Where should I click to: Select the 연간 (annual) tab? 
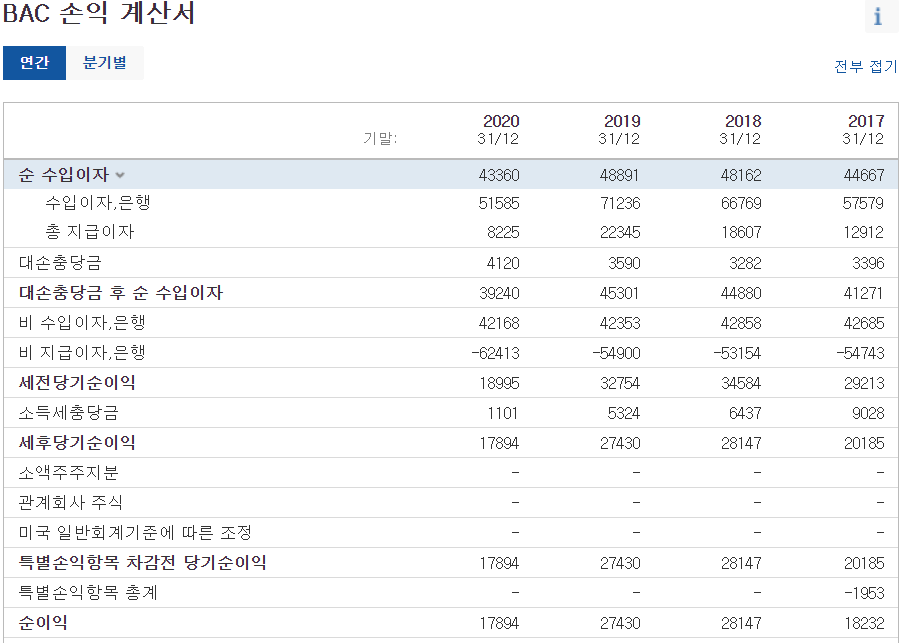[x=35, y=63]
